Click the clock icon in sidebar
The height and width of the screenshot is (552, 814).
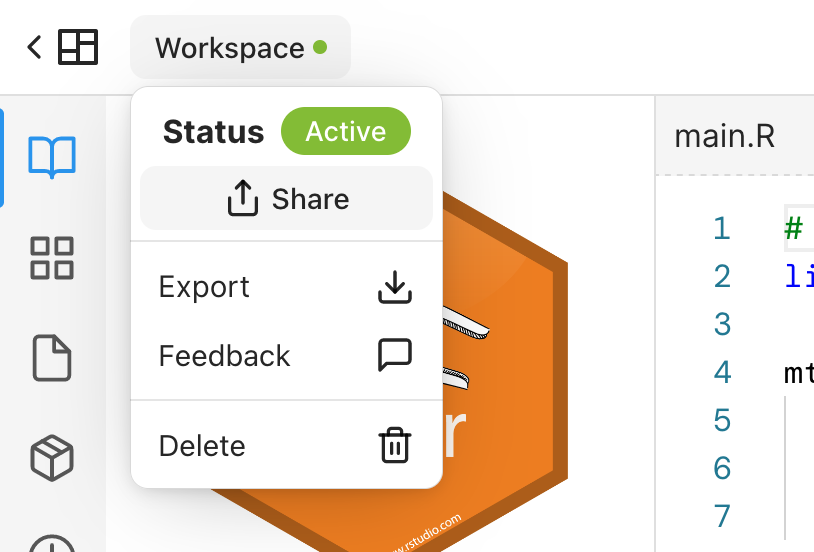(x=52, y=543)
